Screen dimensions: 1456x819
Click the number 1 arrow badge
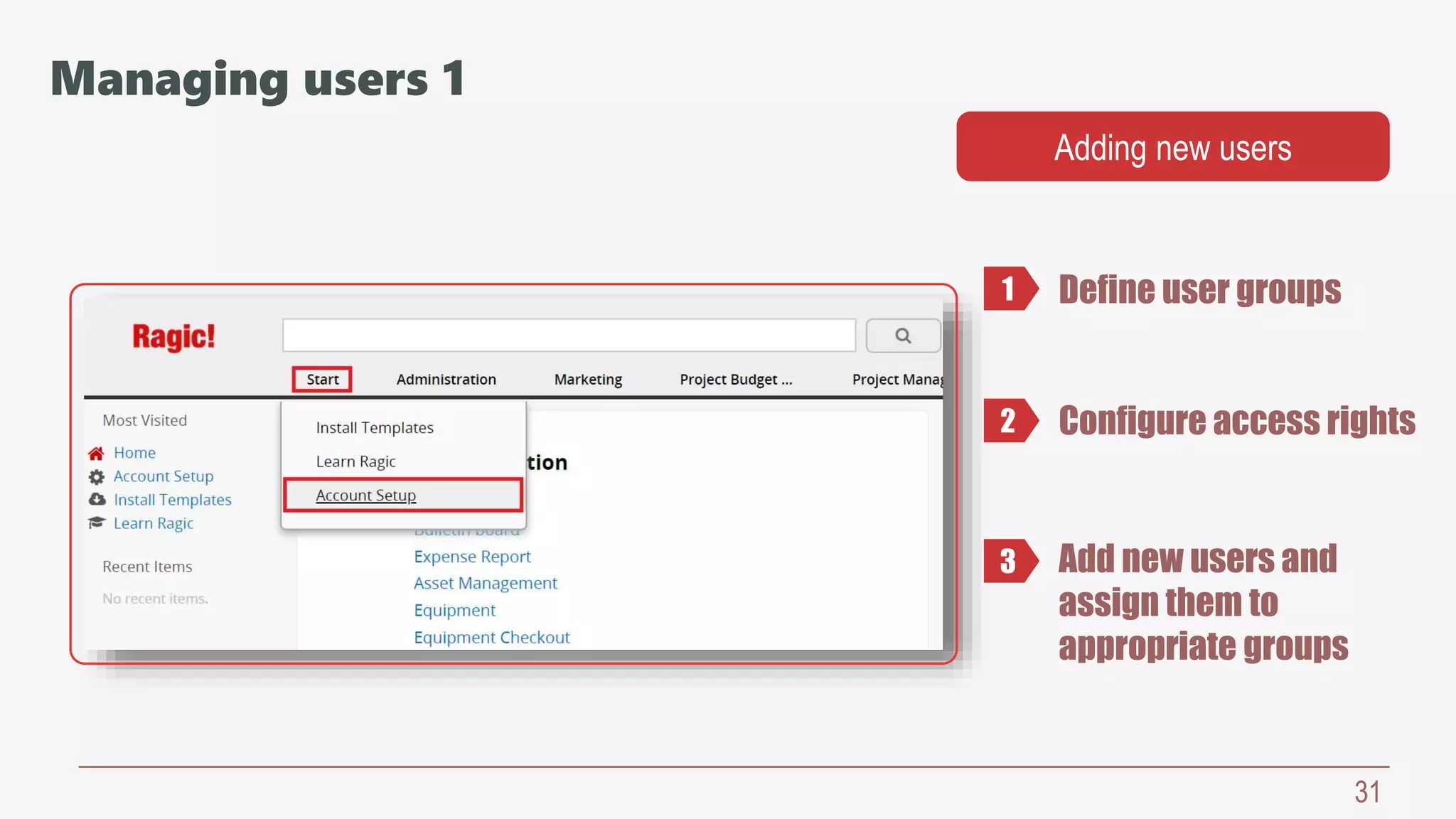point(1010,289)
